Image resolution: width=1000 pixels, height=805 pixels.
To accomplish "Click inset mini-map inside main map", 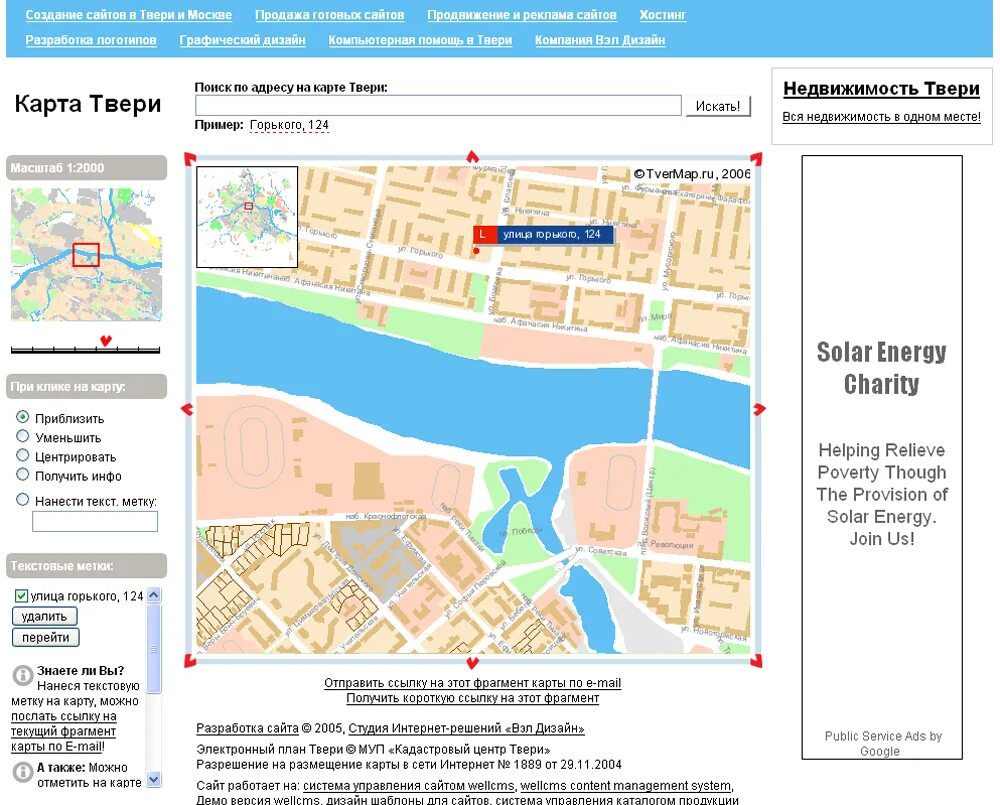I will click(x=247, y=217).
